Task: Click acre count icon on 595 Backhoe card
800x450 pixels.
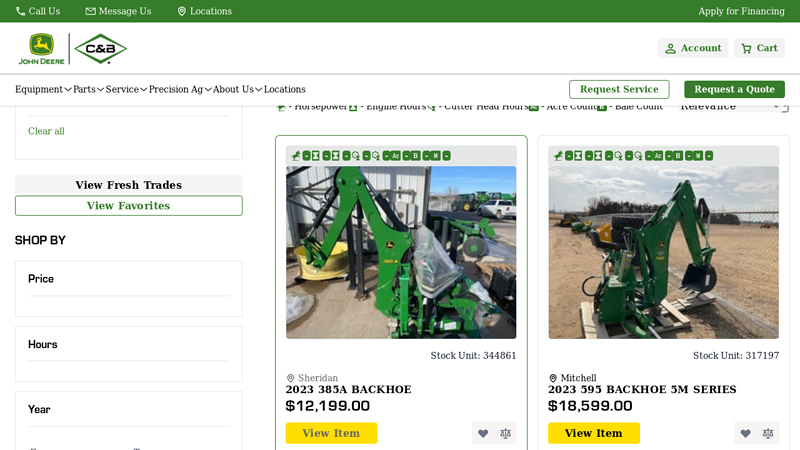Action: [x=657, y=156]
